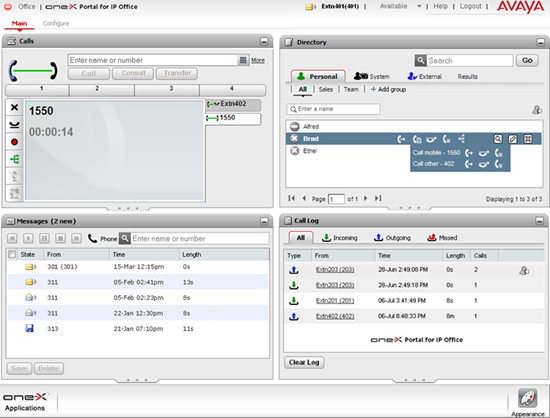The width and height of the screenshot is (550, 418).
Task: Switch to the Main tab
Action: coord(19,23)
